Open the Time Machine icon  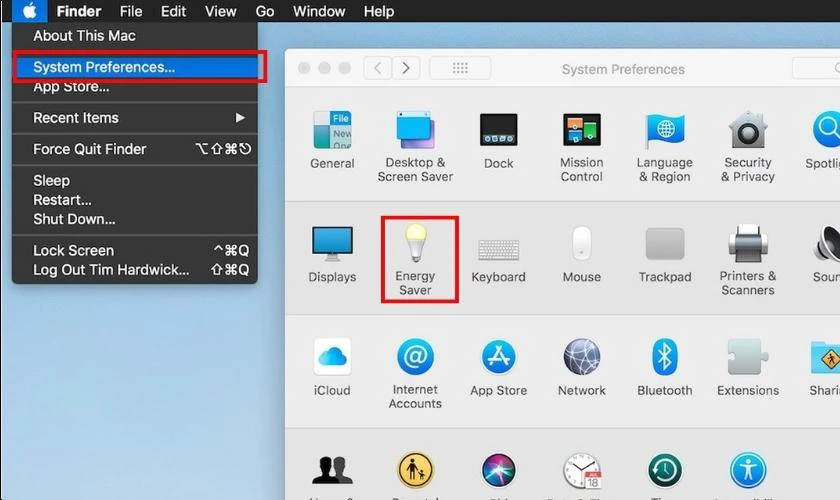coord(665,472)
